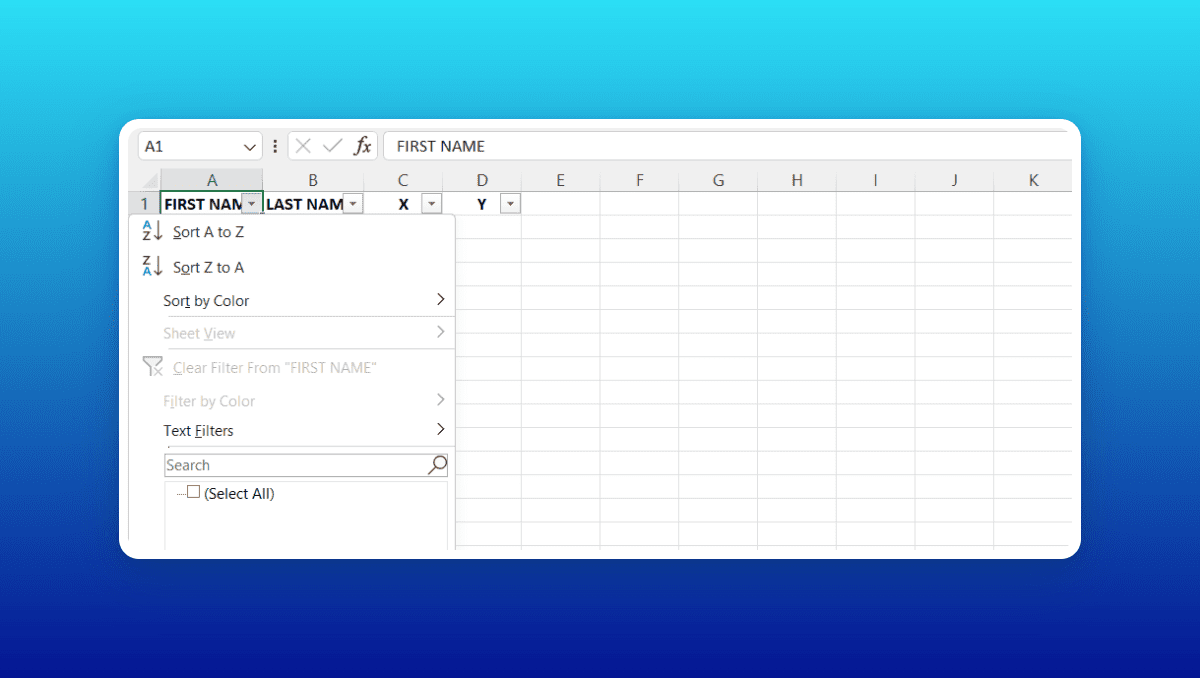Screen dimensions: 1200x678
Task: Click the Enter checkmark icon in formula bar
Action: (x=331, y=145)
